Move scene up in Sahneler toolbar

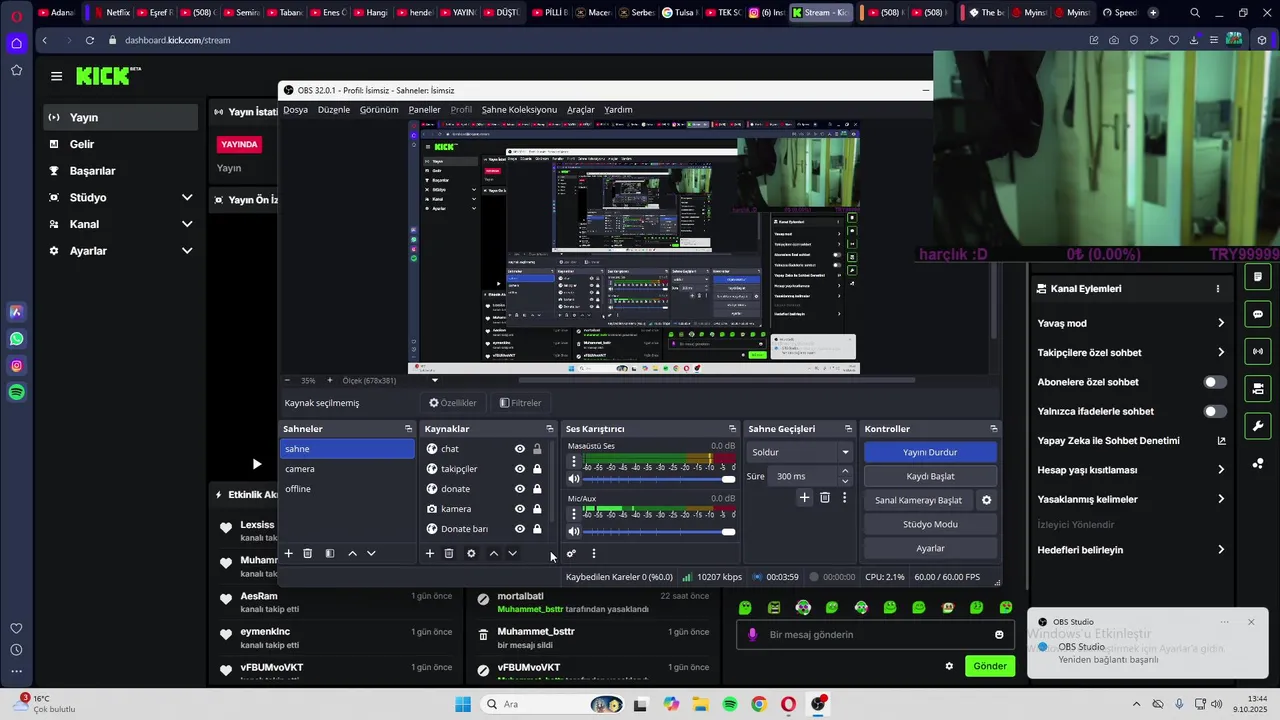(352, 553)
